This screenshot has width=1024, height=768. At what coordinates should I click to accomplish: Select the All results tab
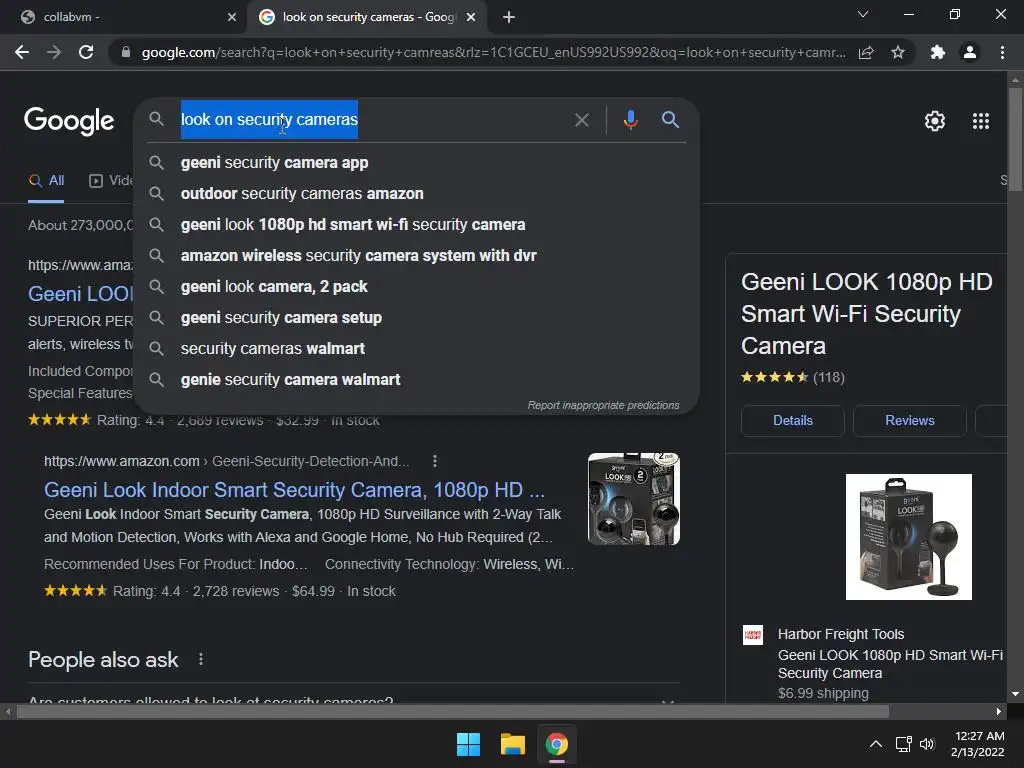pos(46,181)
